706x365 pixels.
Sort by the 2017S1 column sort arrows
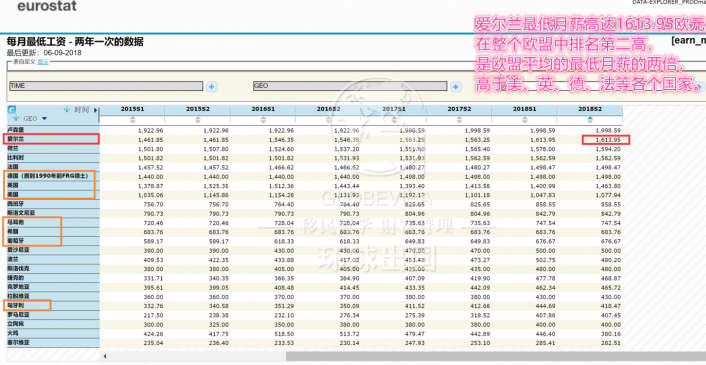(x=394, y=119)
